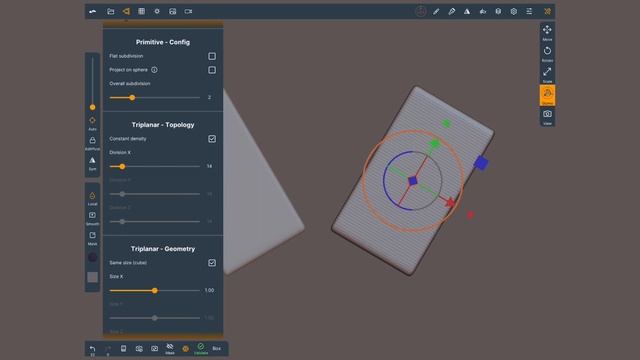The height and width of the screenshot is (360, 640).
Task: Open the Files folder menu
Action: pos(111,11)
